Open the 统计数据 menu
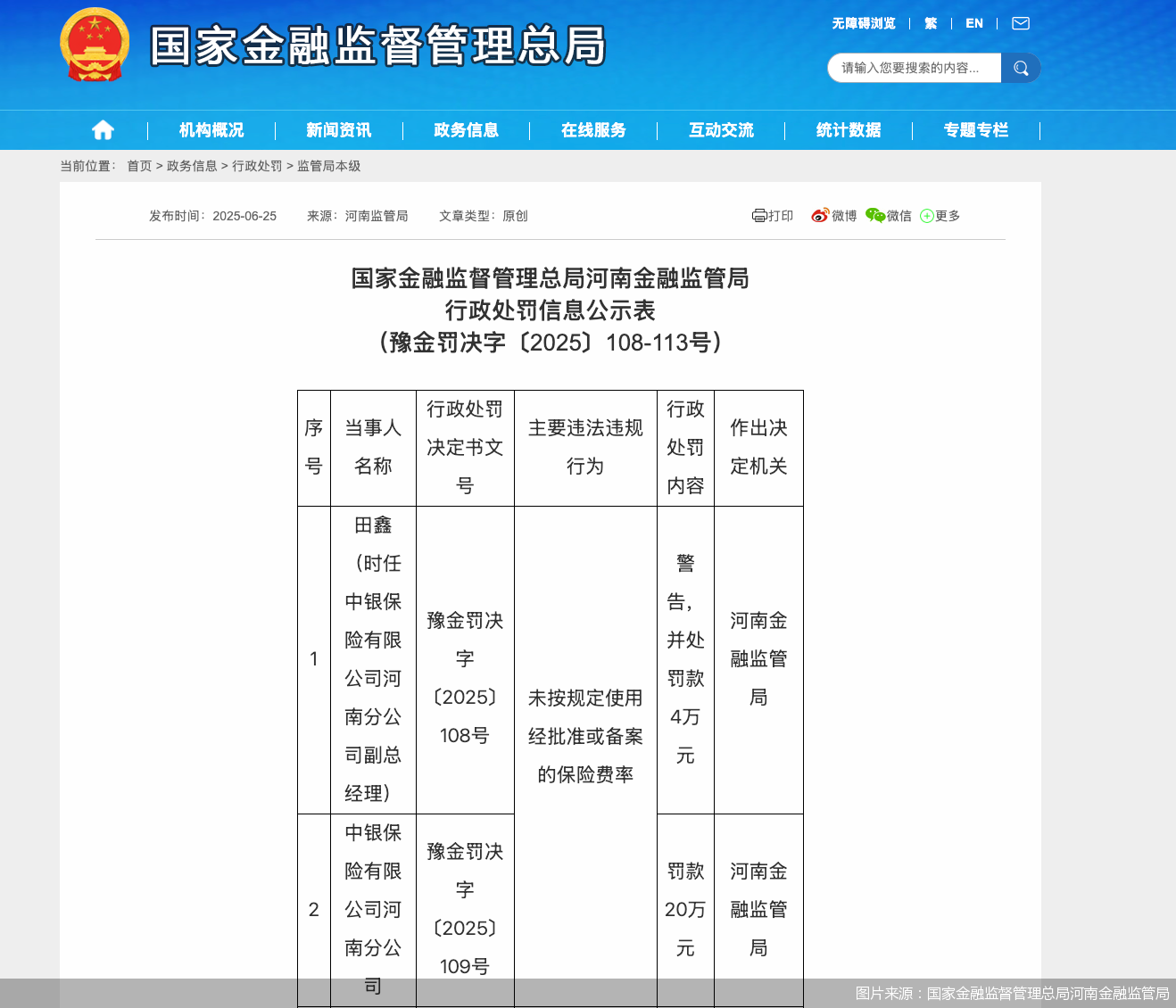The image size is (1176, 1008). pyautogui.click(x=849, y=130)
